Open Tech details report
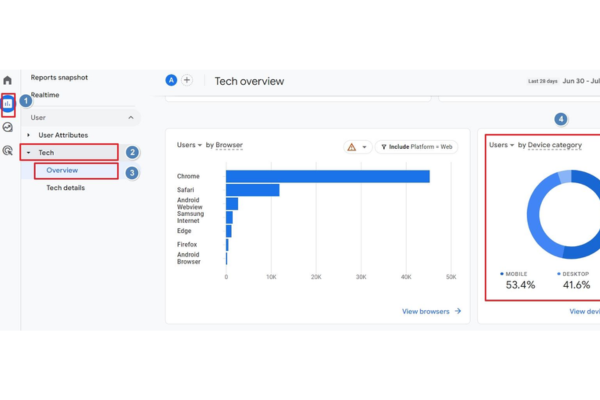Viewport: 600px width, 400px height. [65, 188]
